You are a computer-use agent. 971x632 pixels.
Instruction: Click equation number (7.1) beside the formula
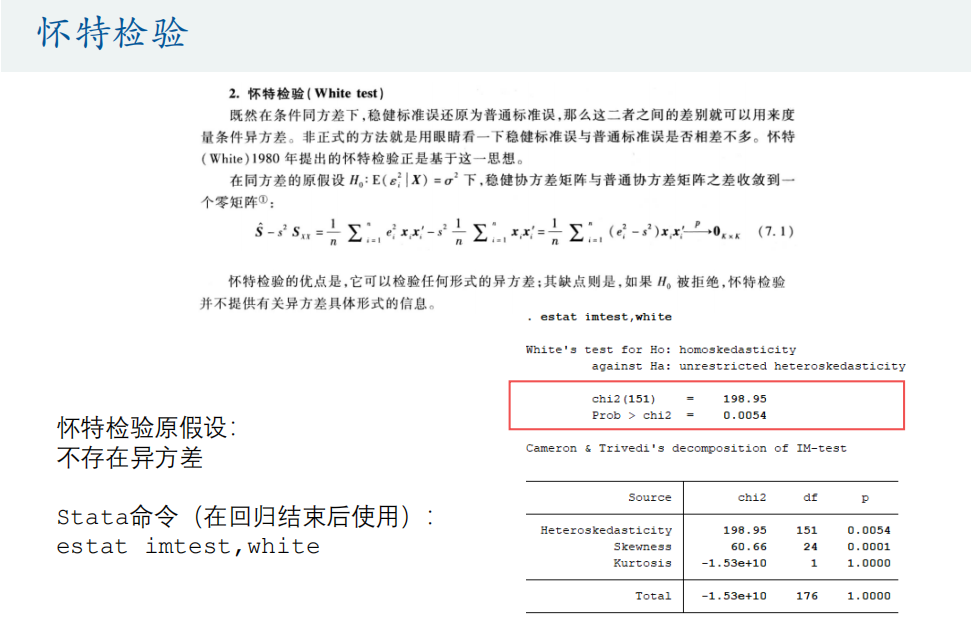pos(775,231)
